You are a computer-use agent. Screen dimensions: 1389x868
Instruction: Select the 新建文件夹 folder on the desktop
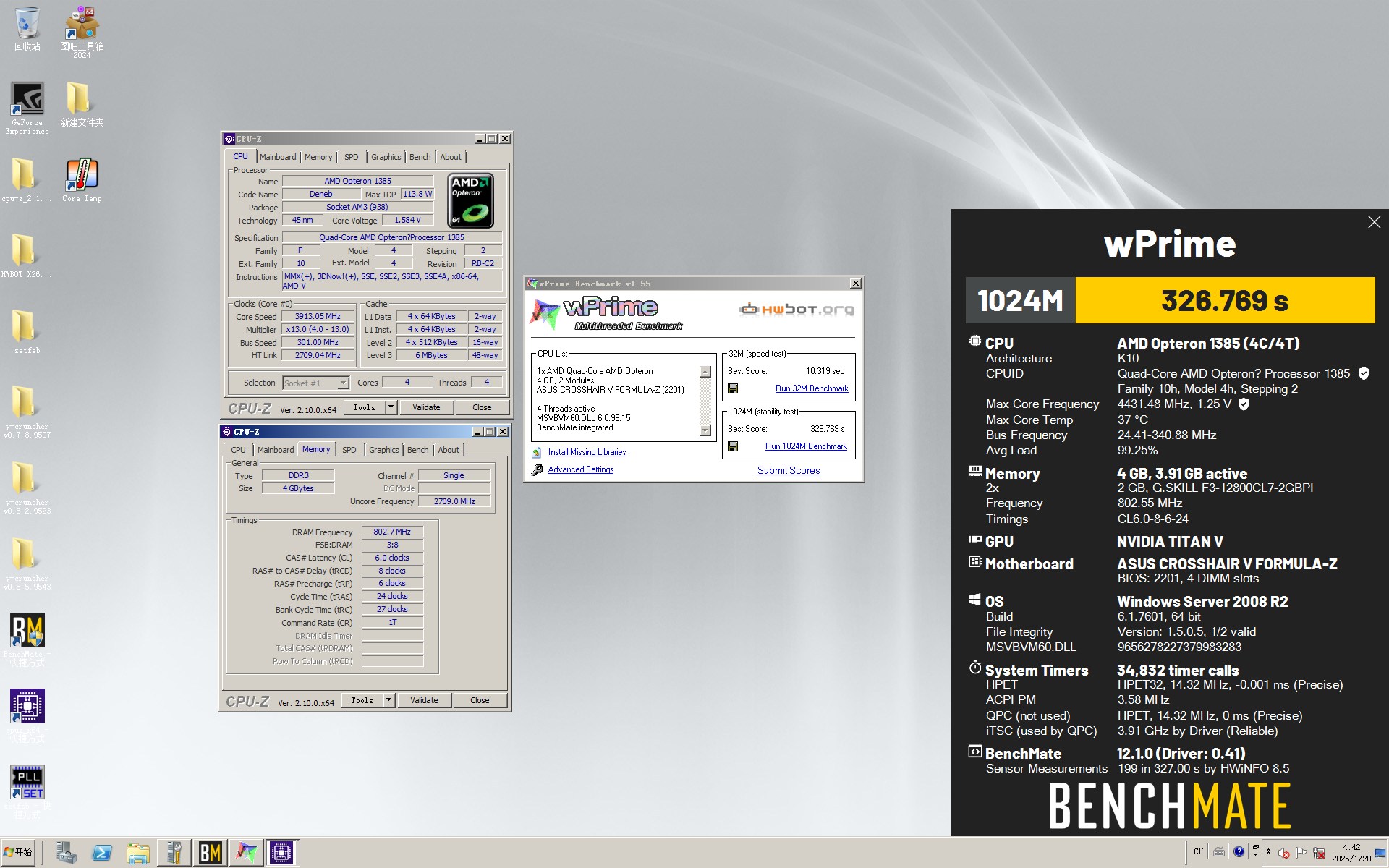coord(82,103)
